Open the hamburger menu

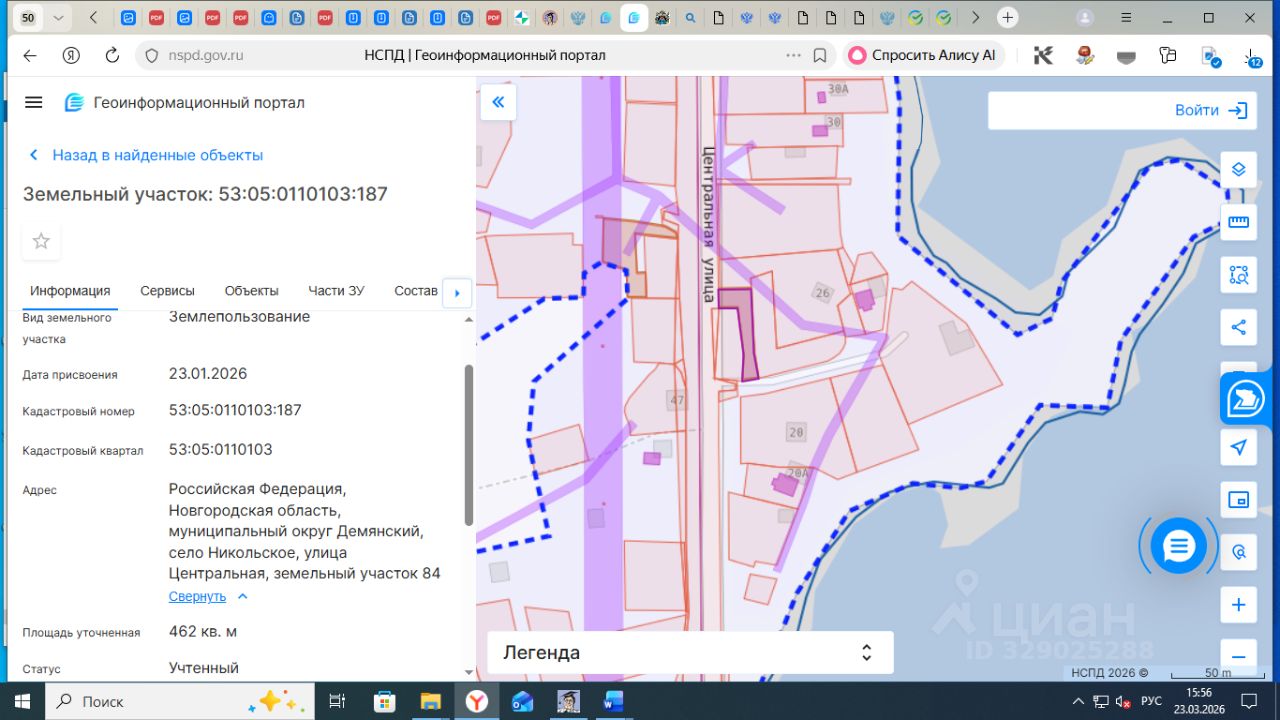34,103
